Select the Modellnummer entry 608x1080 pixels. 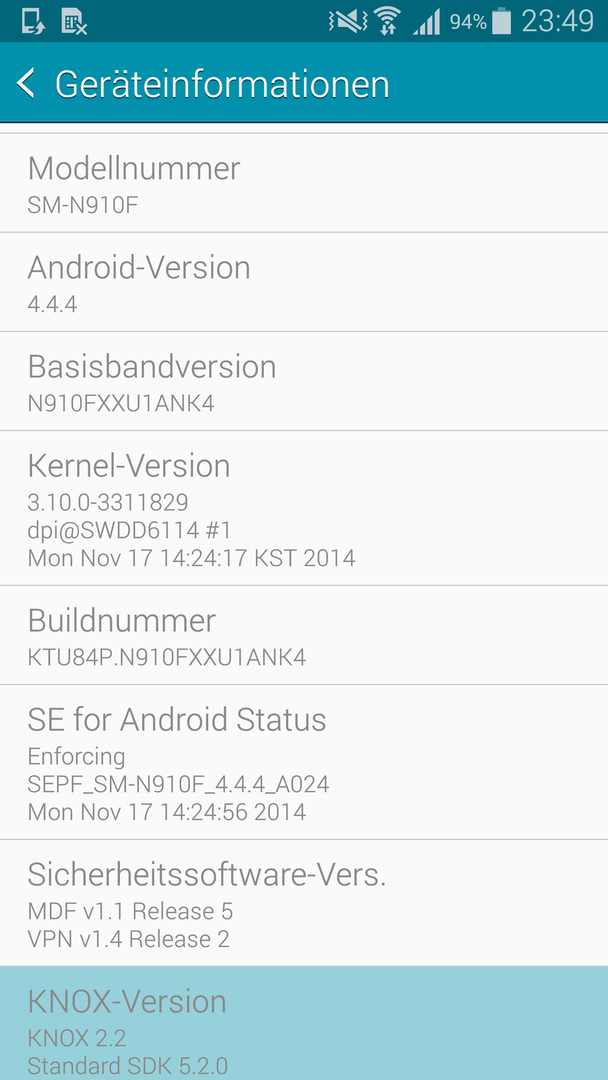[x=304, y=183]
